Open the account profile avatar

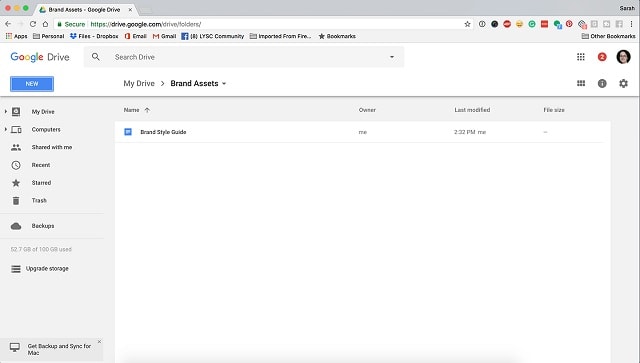point(623,57)
